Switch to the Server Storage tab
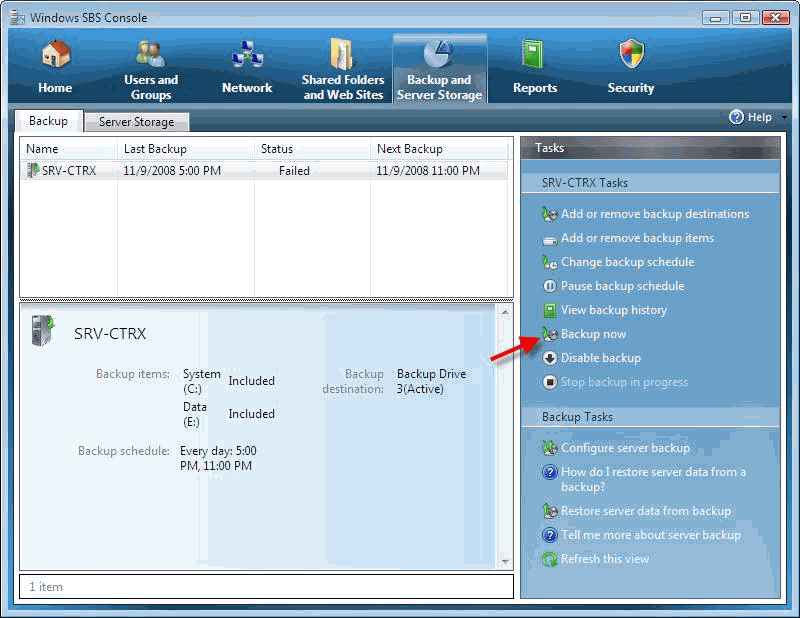The width and height of the screenshot is (800, 618). tap(136, 122)
